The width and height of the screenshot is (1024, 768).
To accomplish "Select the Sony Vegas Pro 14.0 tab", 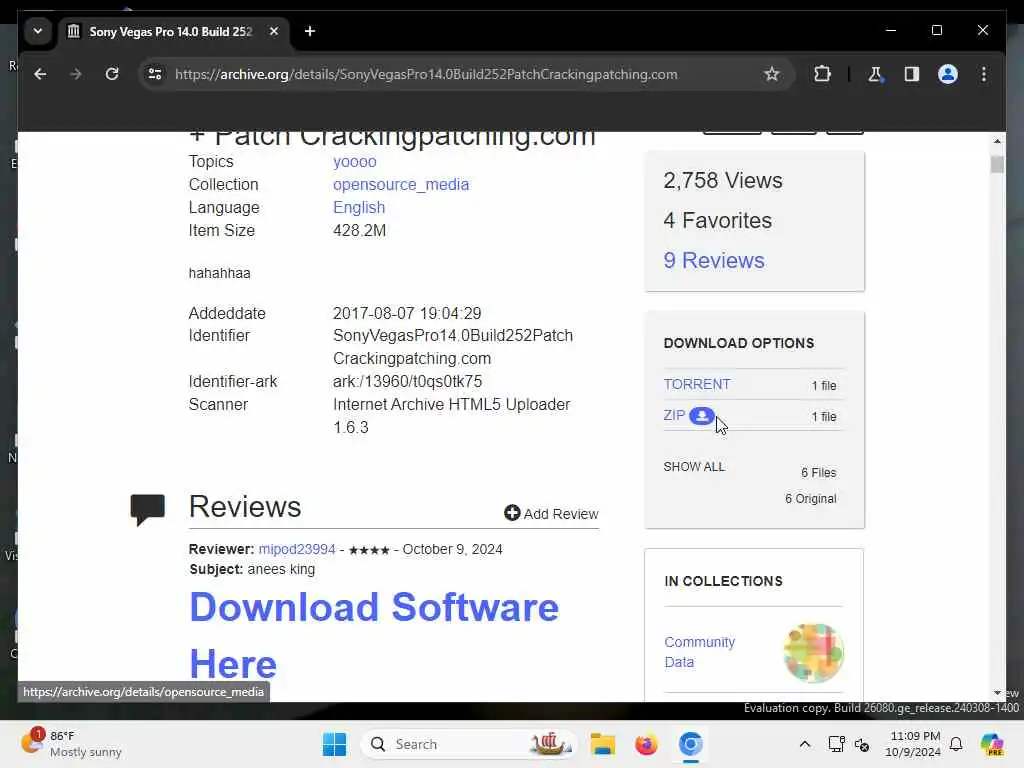I will coord(173,31).
